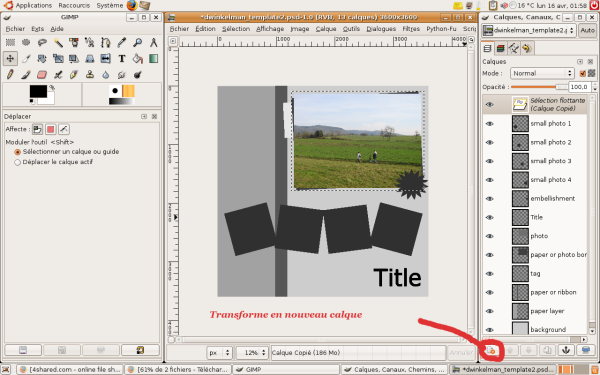Select the Move tool
This screenshot has height=375, width=600.
tap(10, 59)
